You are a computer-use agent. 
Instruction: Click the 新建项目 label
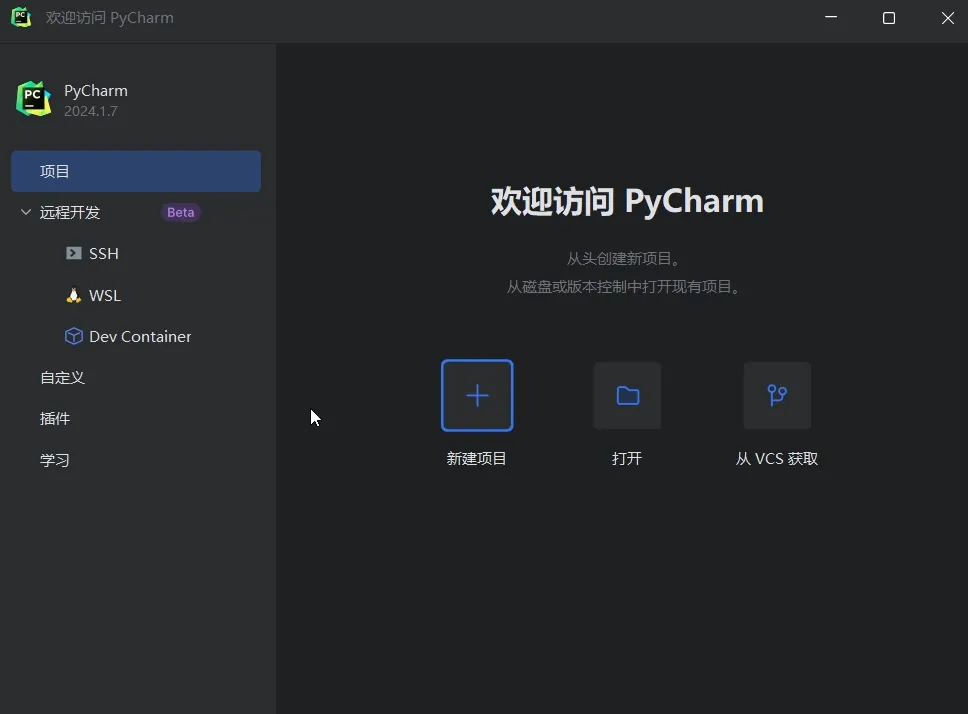[477, 459]
